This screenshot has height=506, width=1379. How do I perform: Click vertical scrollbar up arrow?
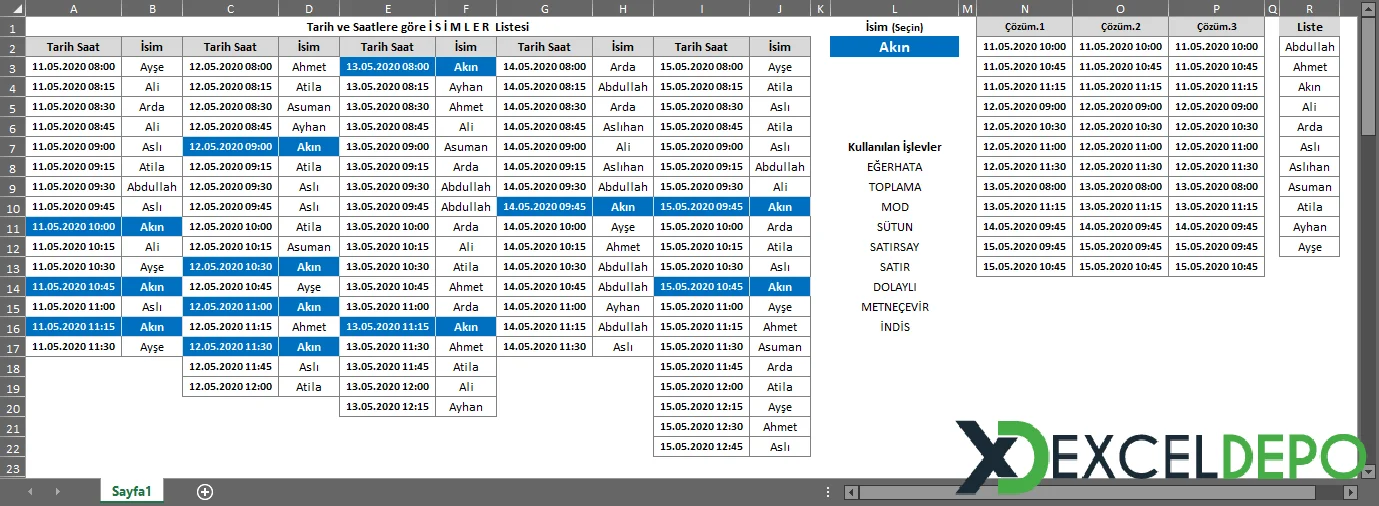(x=1369, y=8)
